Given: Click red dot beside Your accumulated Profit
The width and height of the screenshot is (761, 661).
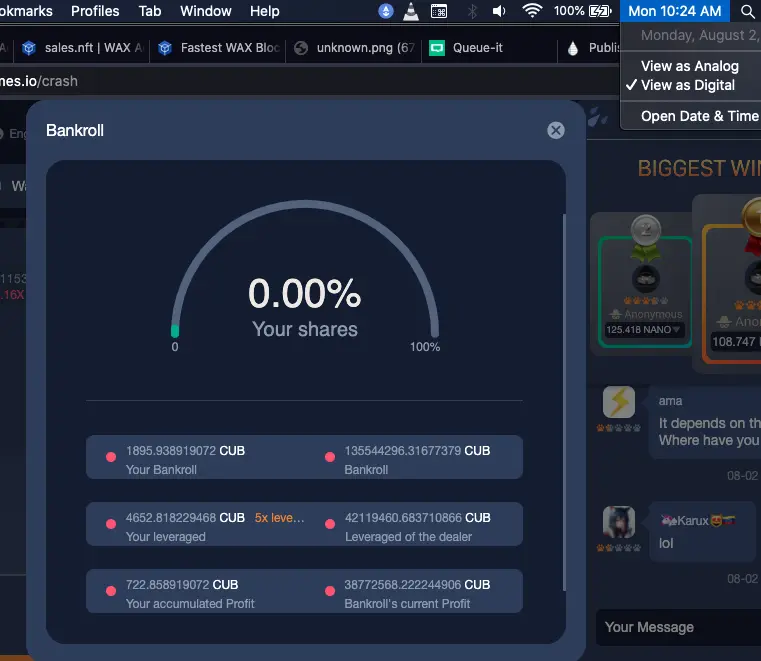Looking at the screenshot, I should [x=111, y=591].
